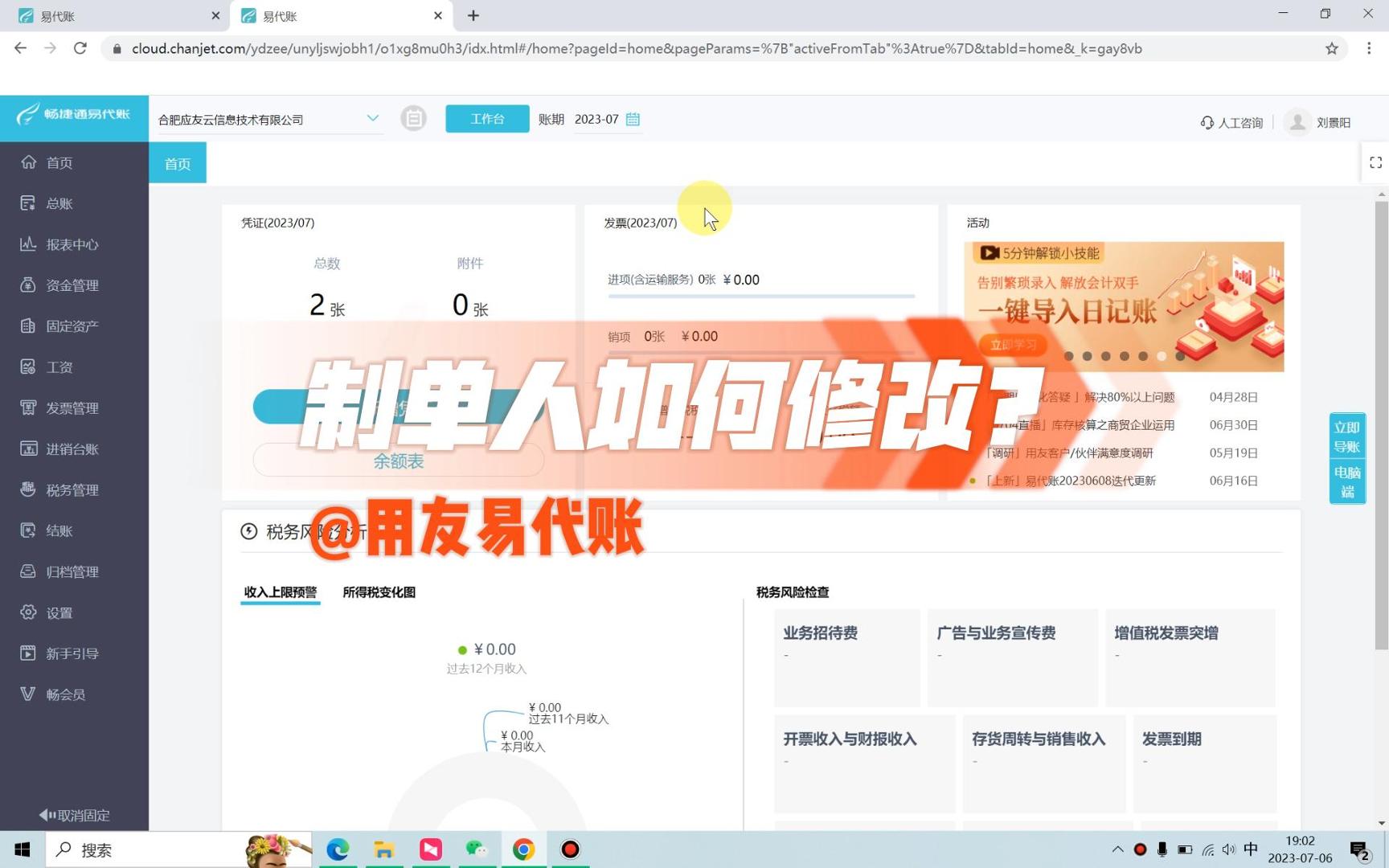
Task: Switch to the 所得税变化图 tab
Action: click(x=378, y=592)
